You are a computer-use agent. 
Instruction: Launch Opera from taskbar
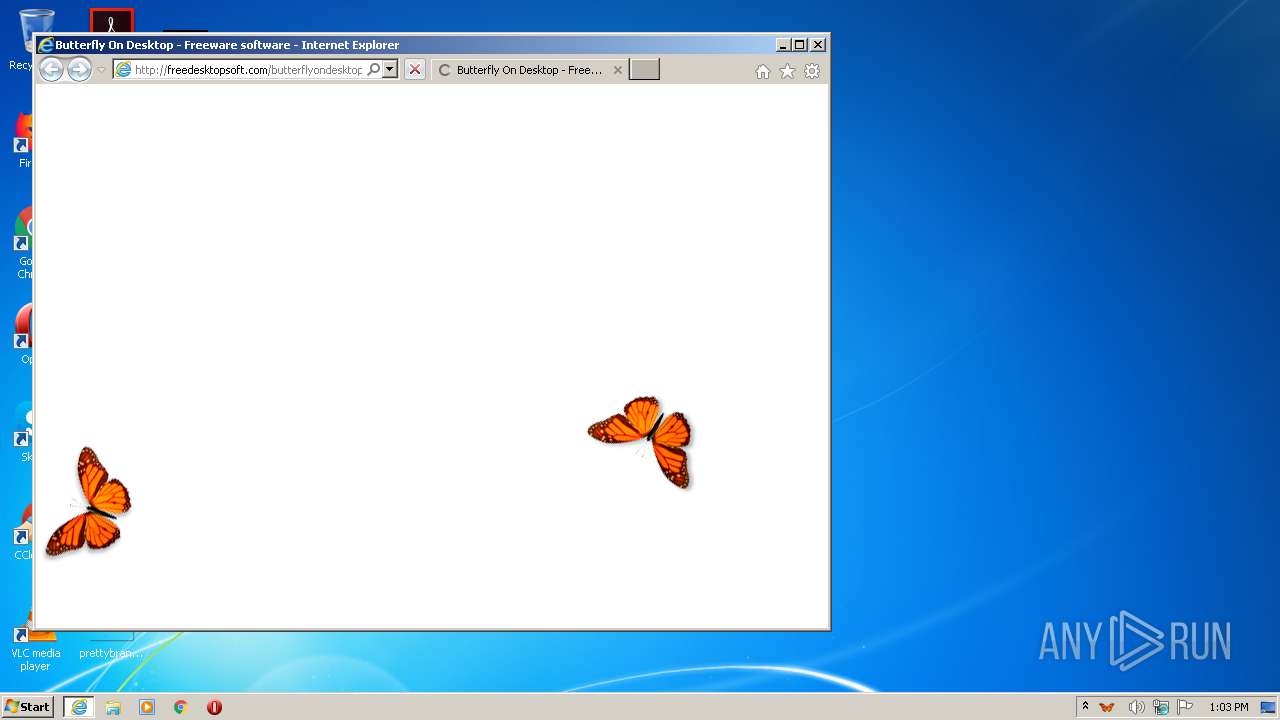[214, 707]
